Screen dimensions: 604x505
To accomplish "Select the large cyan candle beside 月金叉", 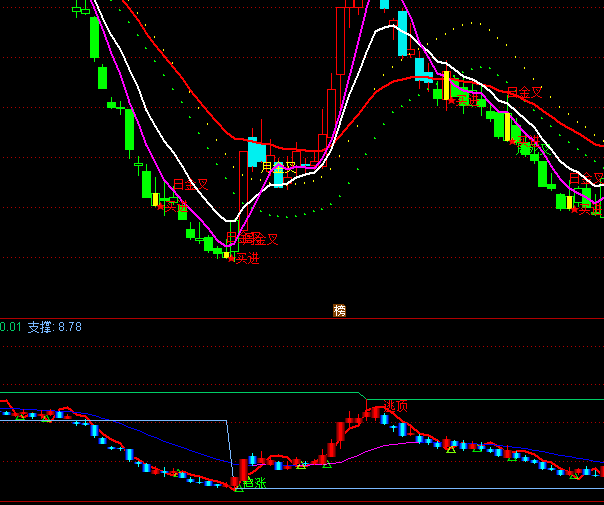I will 255,154.
